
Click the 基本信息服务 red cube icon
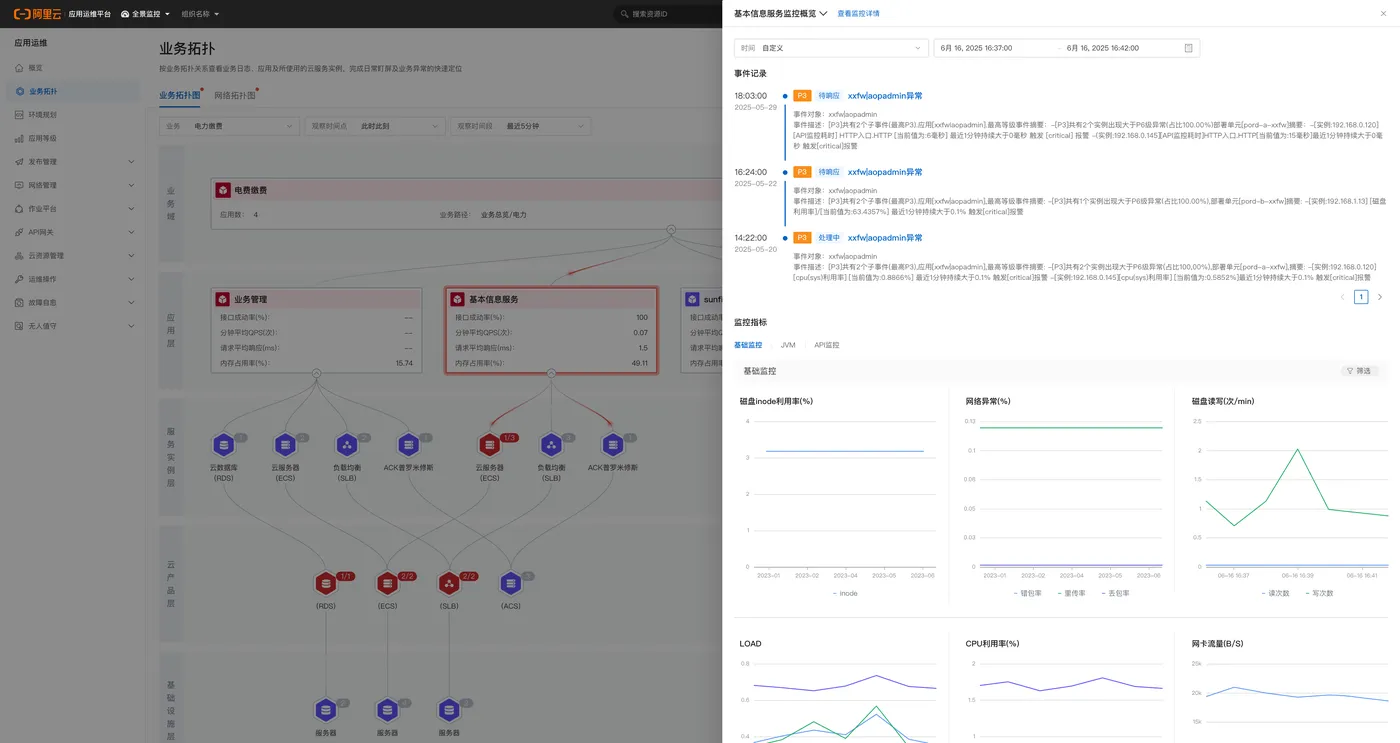(458, 299)
